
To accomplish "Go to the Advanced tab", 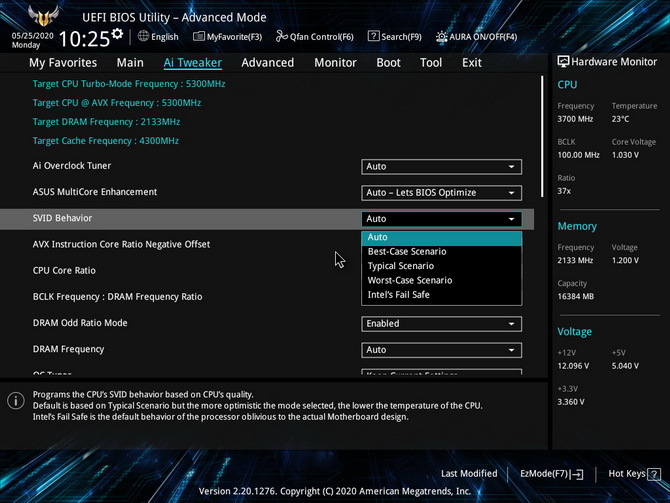I will click(x=267, y=63).
